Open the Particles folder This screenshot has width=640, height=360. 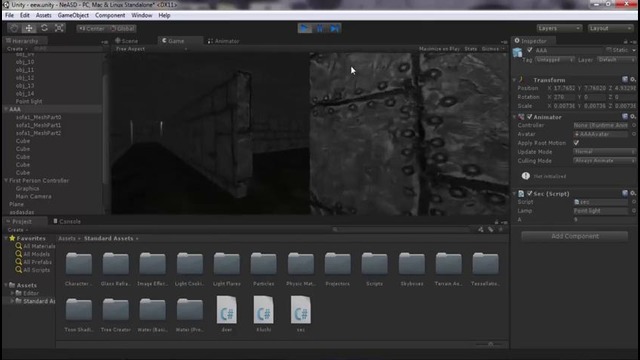point(263,269)
